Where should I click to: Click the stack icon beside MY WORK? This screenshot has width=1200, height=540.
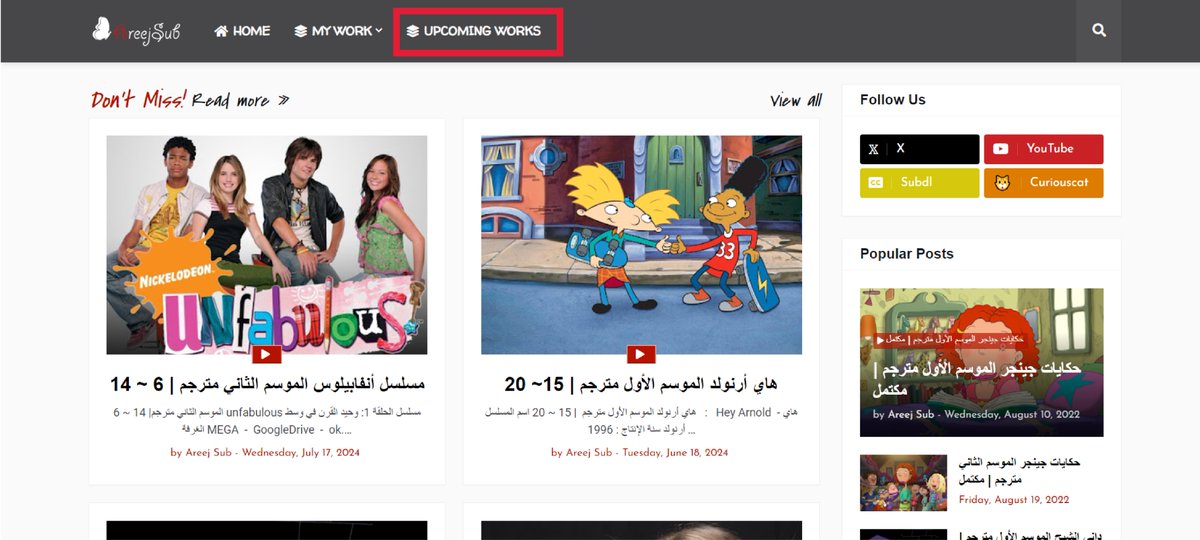(300, 31)
